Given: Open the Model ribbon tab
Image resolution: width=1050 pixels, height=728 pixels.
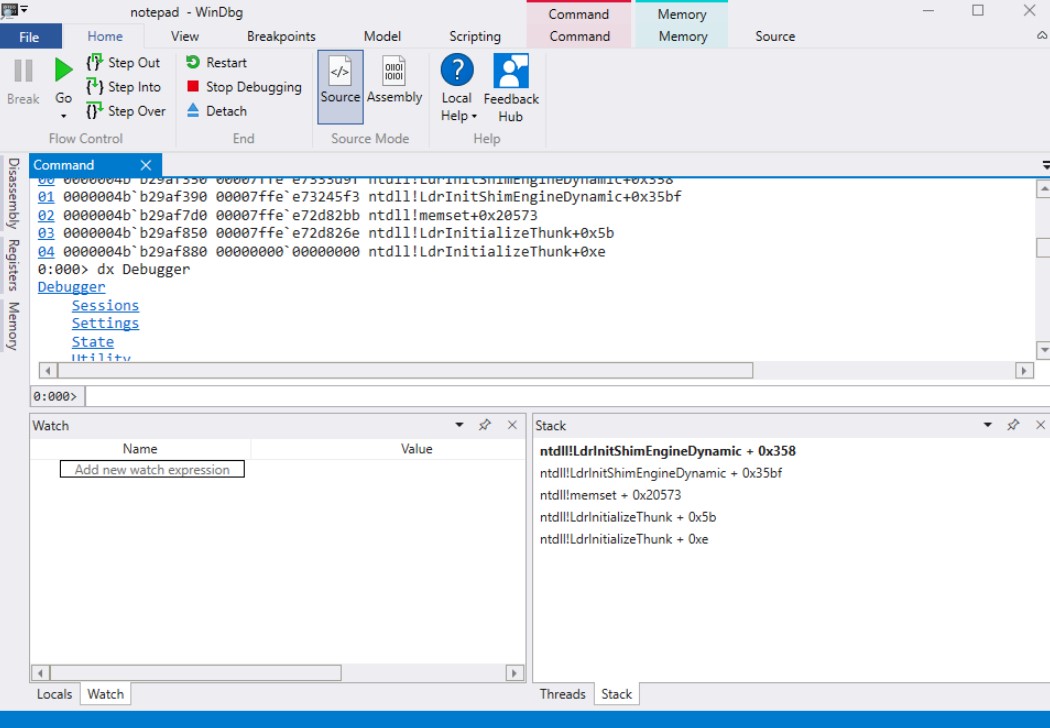Looking at the screenshot, I should tap(382, 36).
